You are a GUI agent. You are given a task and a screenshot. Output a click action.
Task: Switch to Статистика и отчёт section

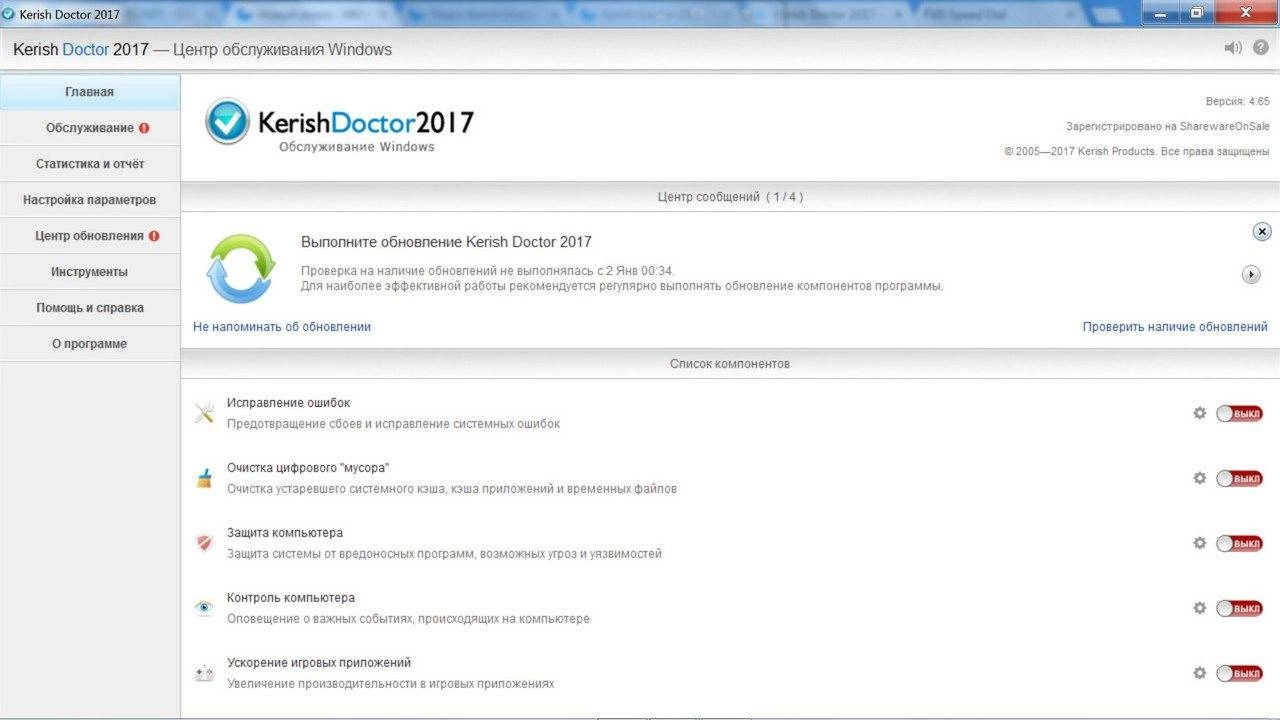(90, 164)
